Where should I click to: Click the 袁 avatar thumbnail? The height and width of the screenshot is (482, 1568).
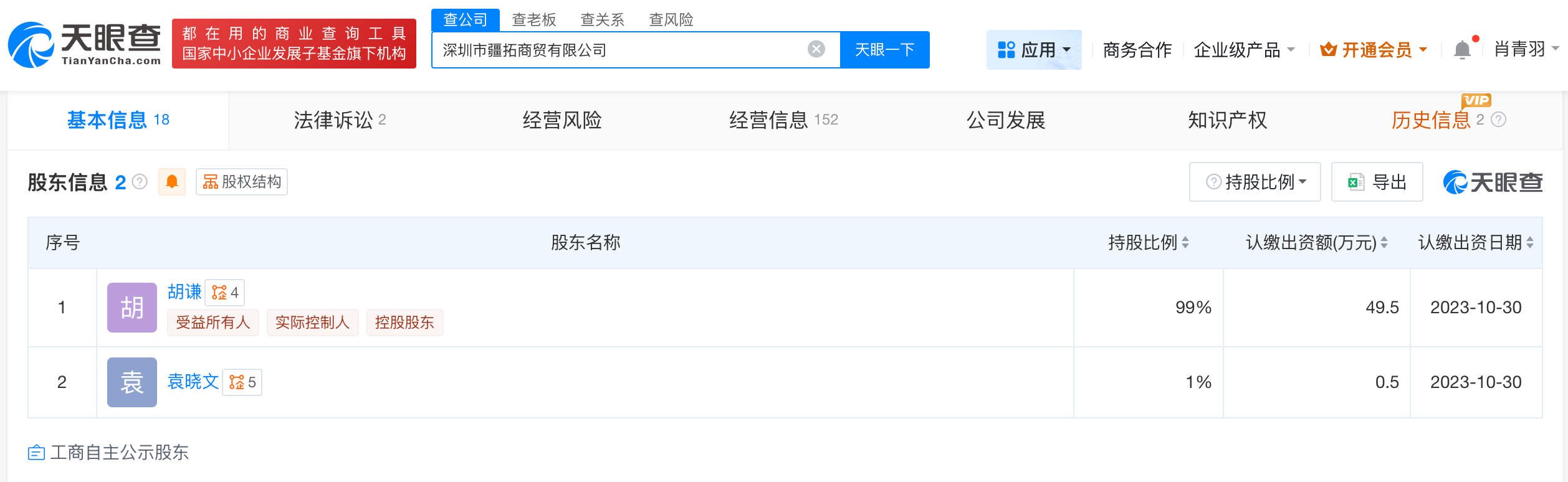point(132,382)
